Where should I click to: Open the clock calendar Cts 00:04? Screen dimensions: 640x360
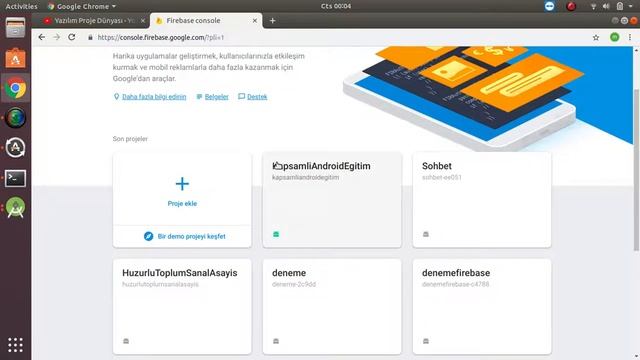336,6
